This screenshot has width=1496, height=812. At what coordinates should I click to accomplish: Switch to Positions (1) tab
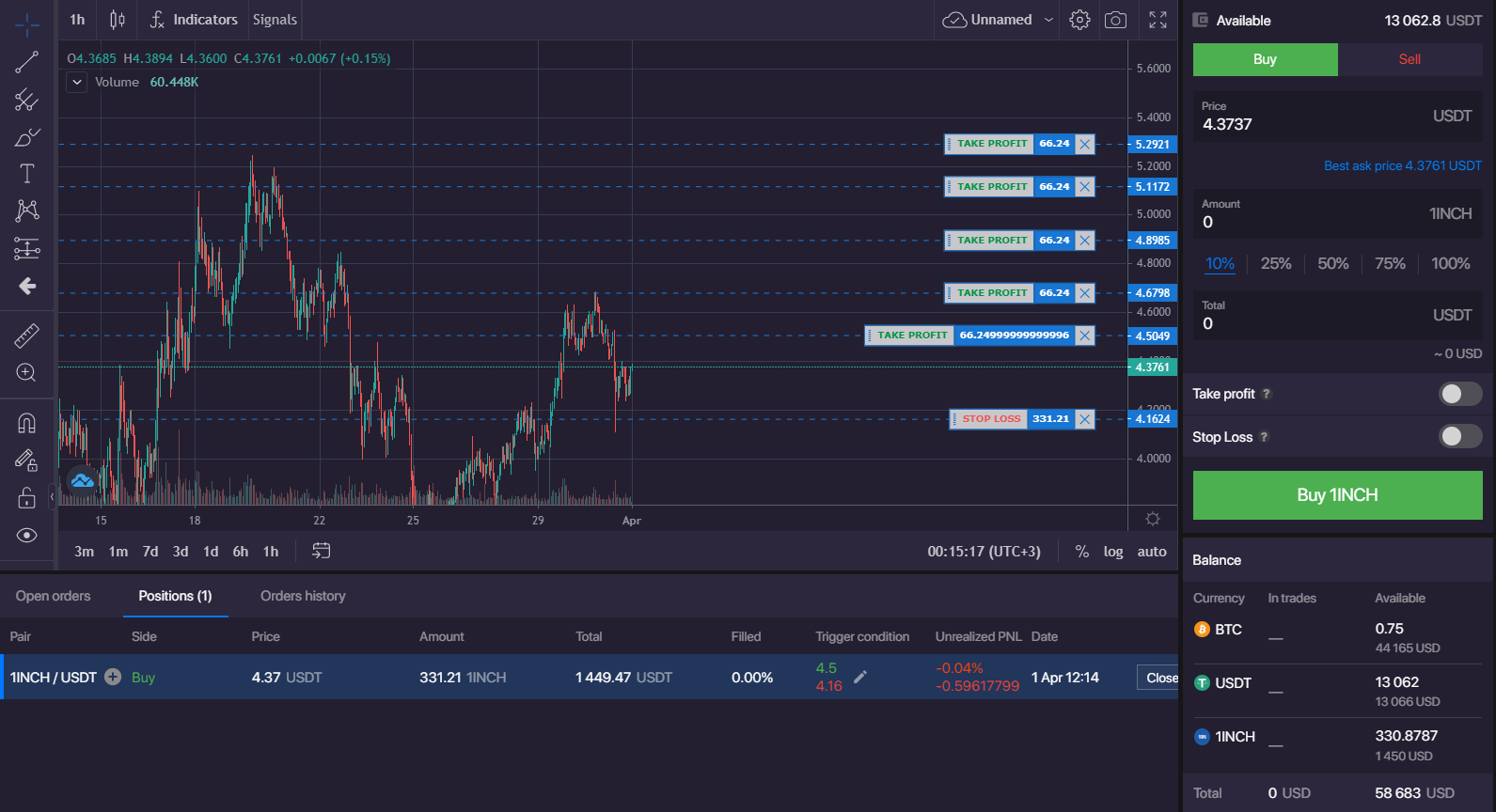(175, 596)
